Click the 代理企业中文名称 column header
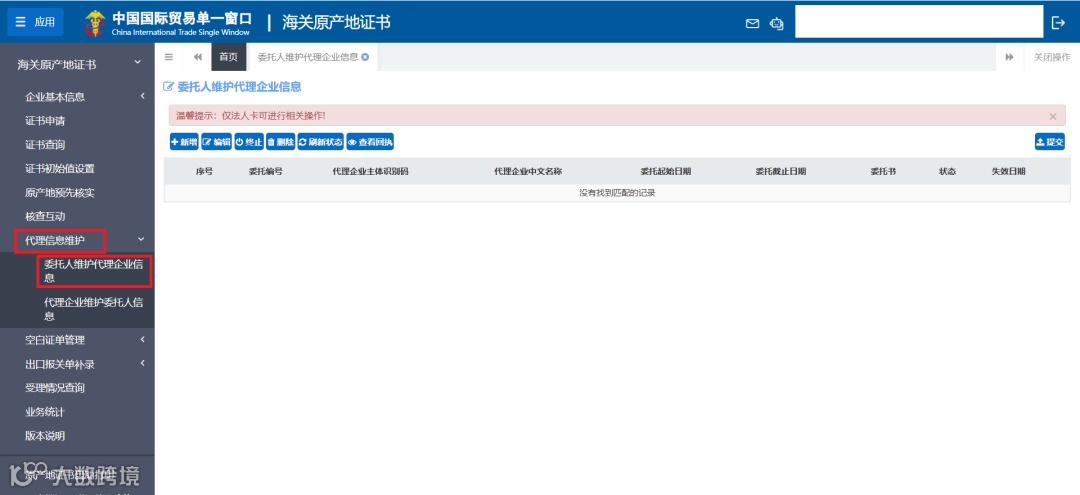Screen dimensions: 1080x495 click(x=528, y=171)
